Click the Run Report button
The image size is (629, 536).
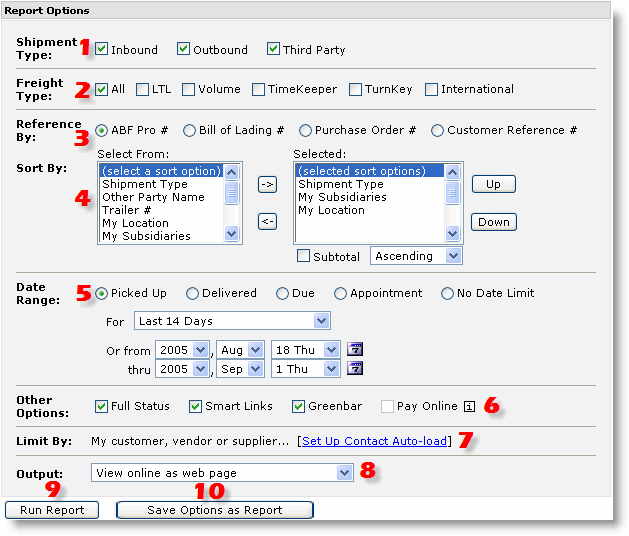(52, 510)
